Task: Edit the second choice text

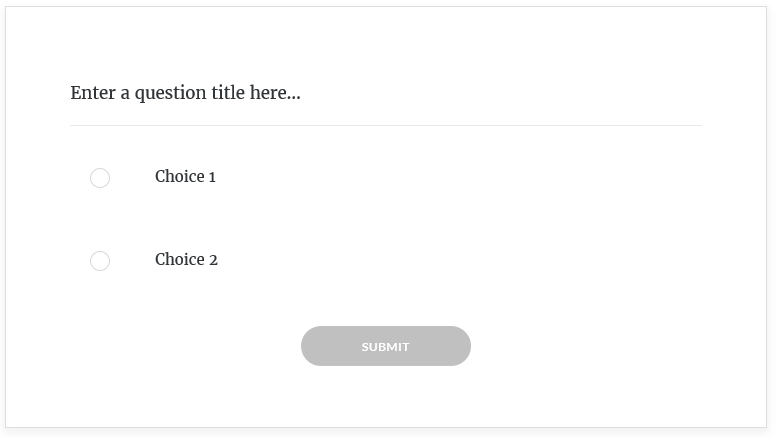Action: [186, 260]
